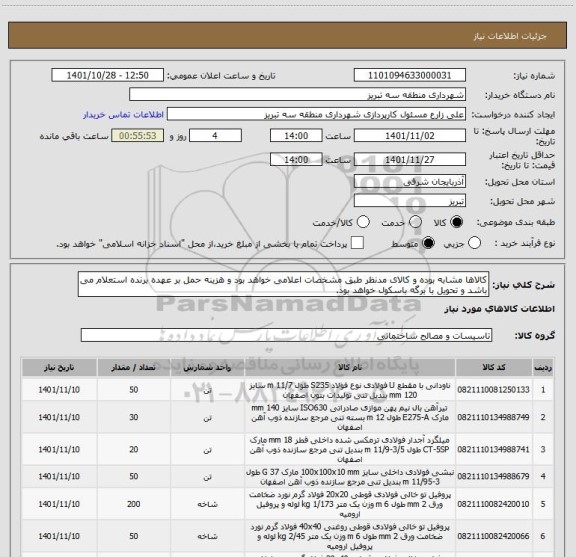Screen dimensions: 576x557
Task: Click the شماره نیاز number field
Action: pos(410,75)
